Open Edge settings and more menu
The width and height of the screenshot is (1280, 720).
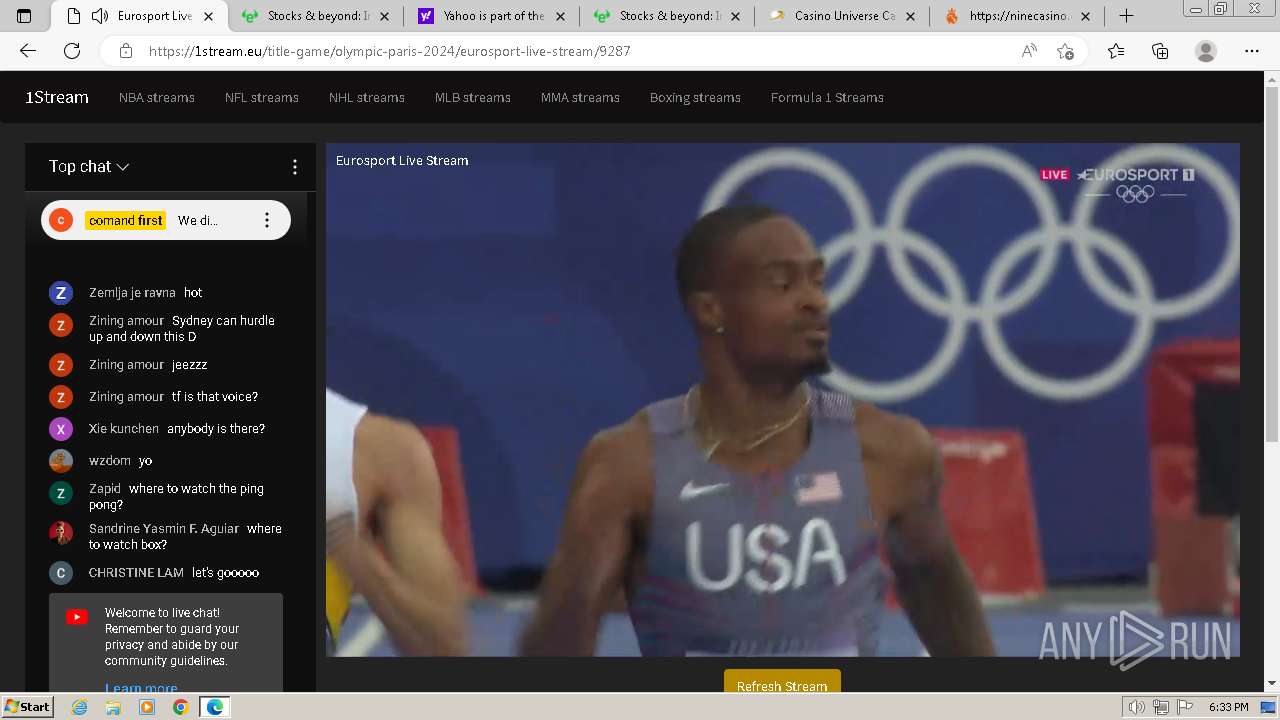point(1252,51)
